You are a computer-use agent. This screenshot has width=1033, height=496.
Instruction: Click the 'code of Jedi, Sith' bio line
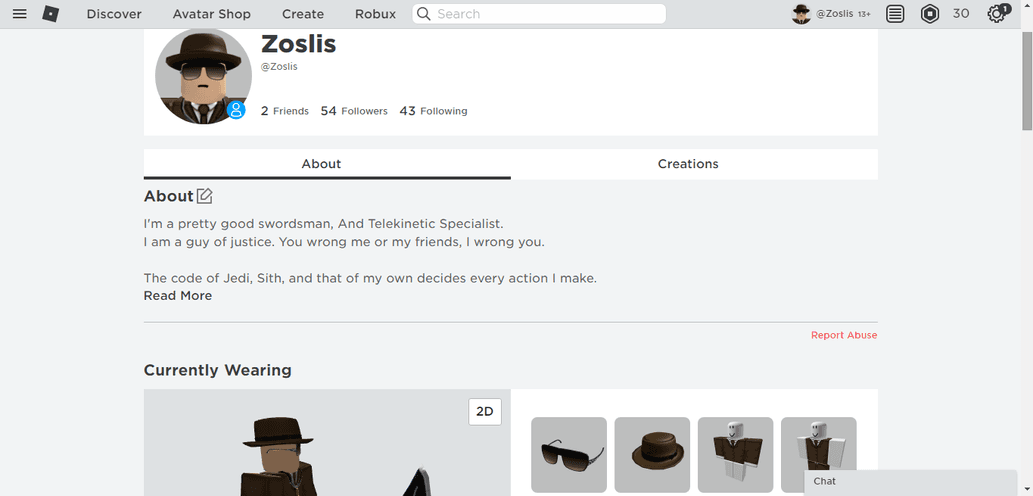click(370, 279)
